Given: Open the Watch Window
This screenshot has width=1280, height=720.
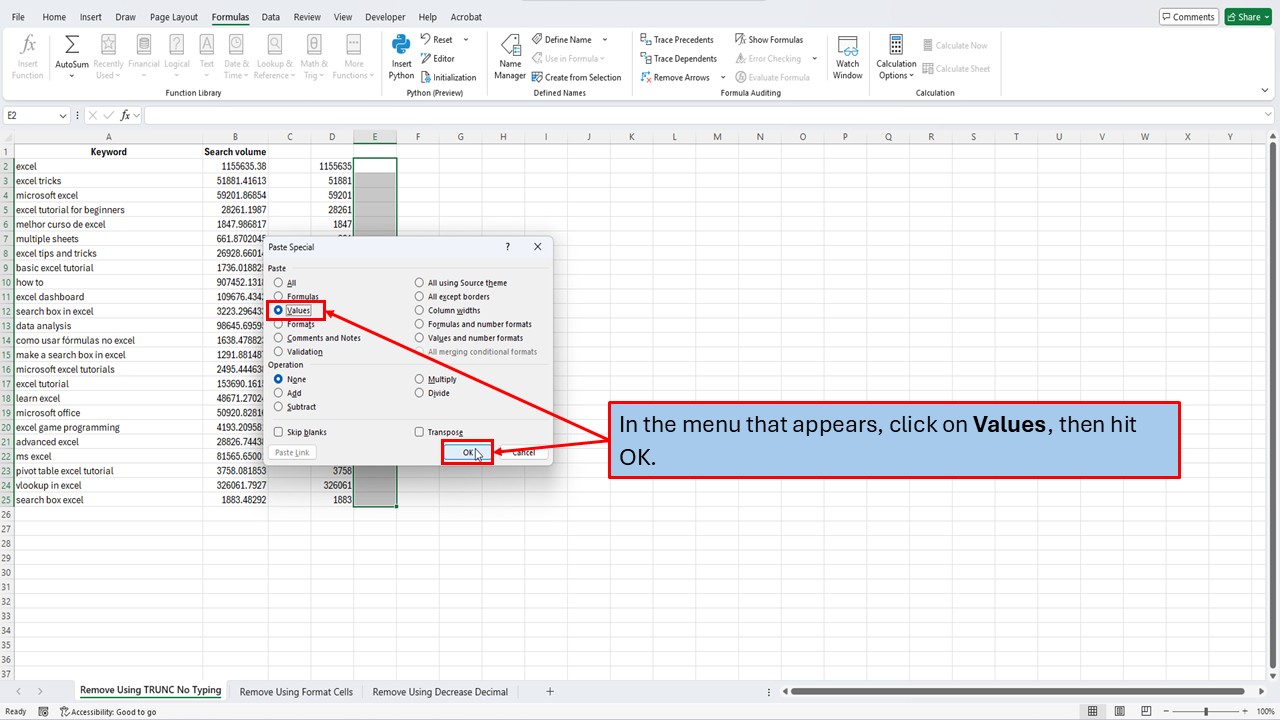Looking at the screenshot, I should [x=847, y=57].
